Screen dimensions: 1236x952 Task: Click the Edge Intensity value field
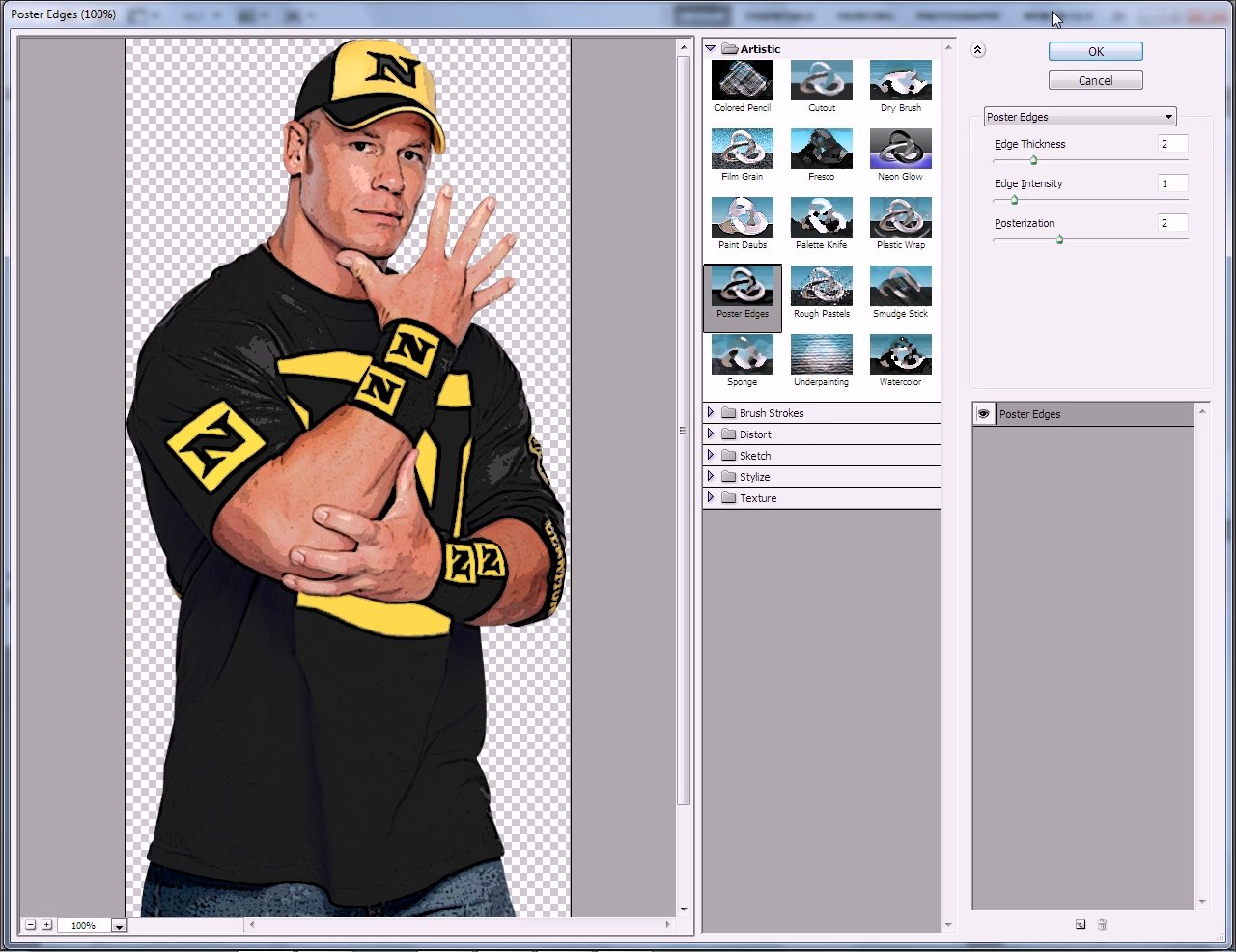(1173, 183)
